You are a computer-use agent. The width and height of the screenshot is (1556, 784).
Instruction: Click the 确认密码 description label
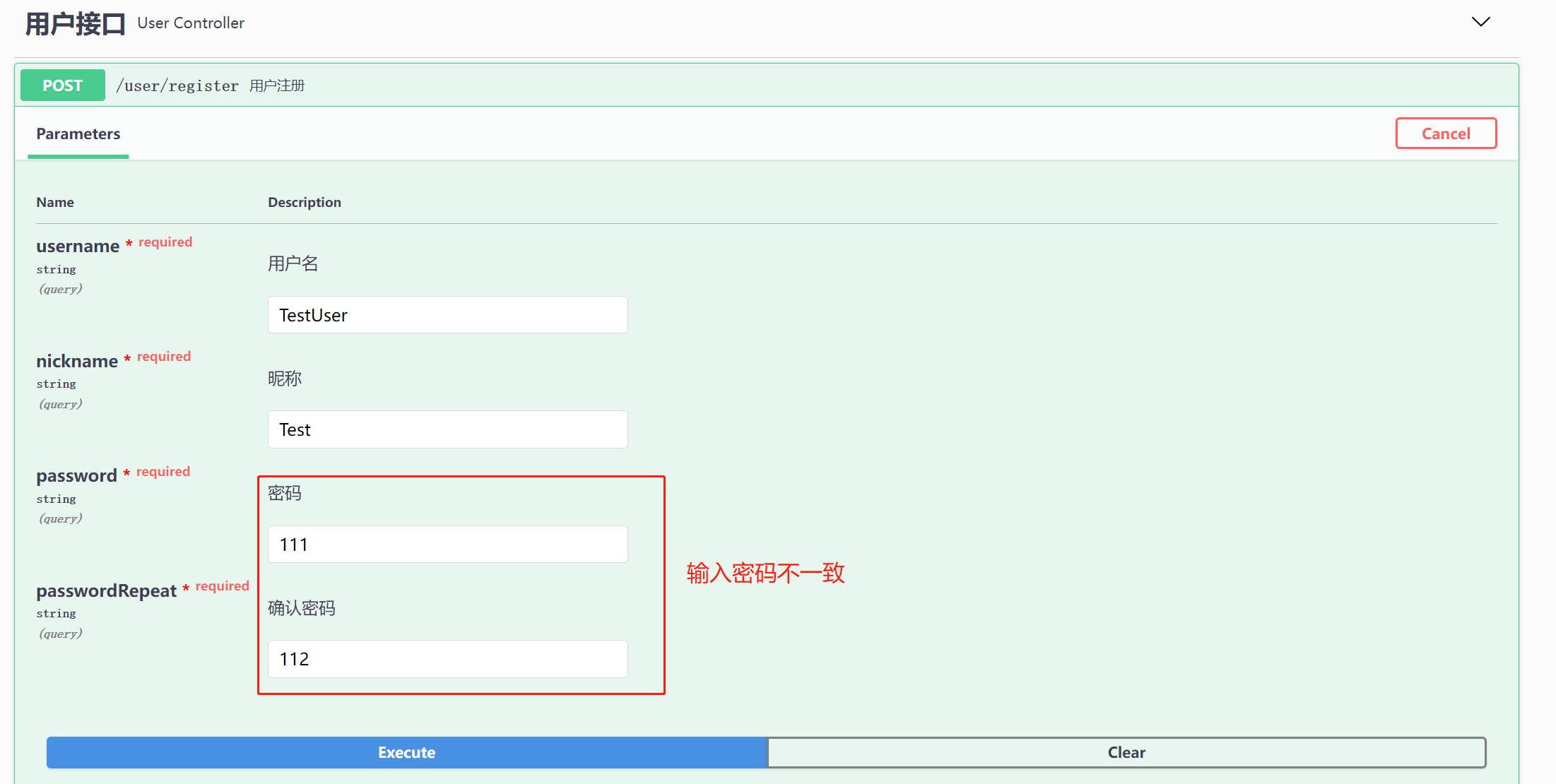point(302,608)
